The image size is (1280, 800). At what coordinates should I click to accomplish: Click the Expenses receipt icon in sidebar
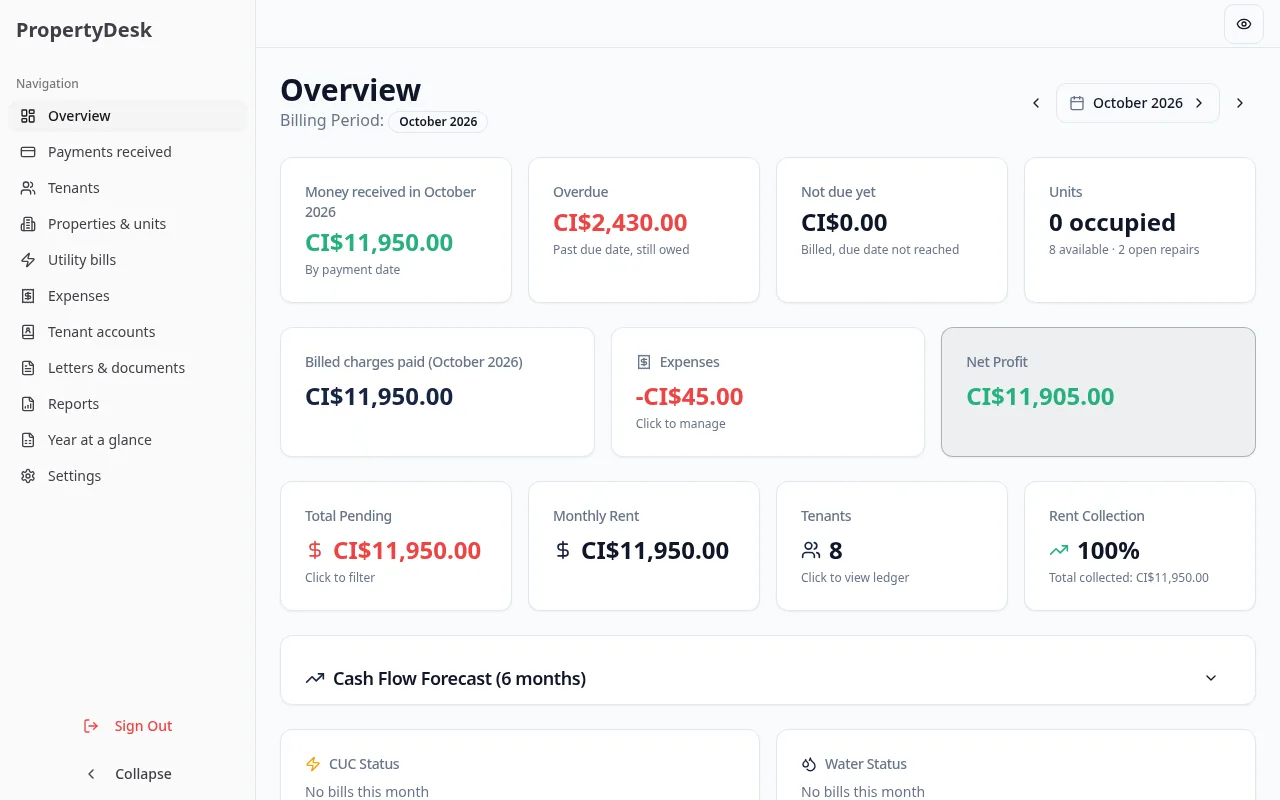[28, 296]
